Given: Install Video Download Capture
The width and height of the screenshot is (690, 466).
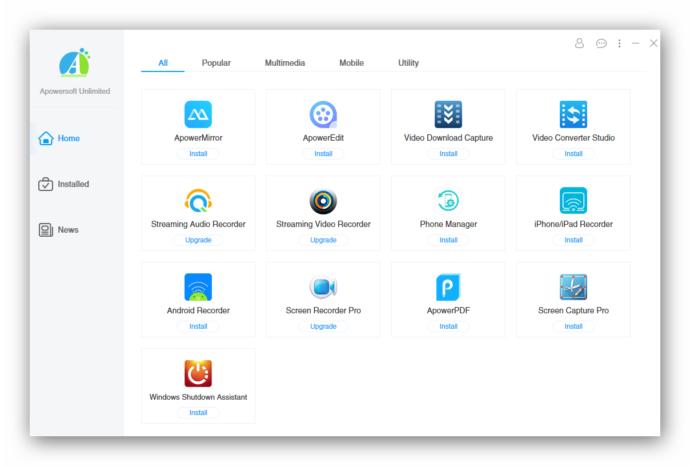Looking at the screenshot, I should click(448, 154).
